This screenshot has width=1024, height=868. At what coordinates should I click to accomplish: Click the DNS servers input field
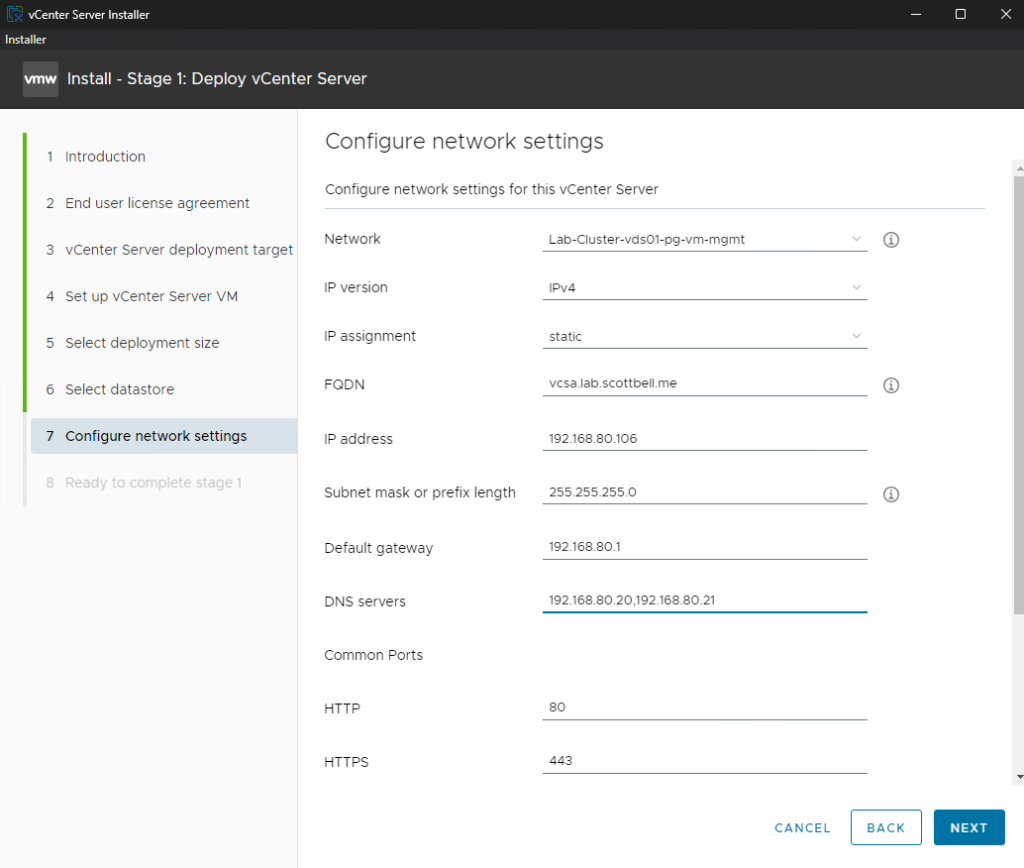point(704,601)
